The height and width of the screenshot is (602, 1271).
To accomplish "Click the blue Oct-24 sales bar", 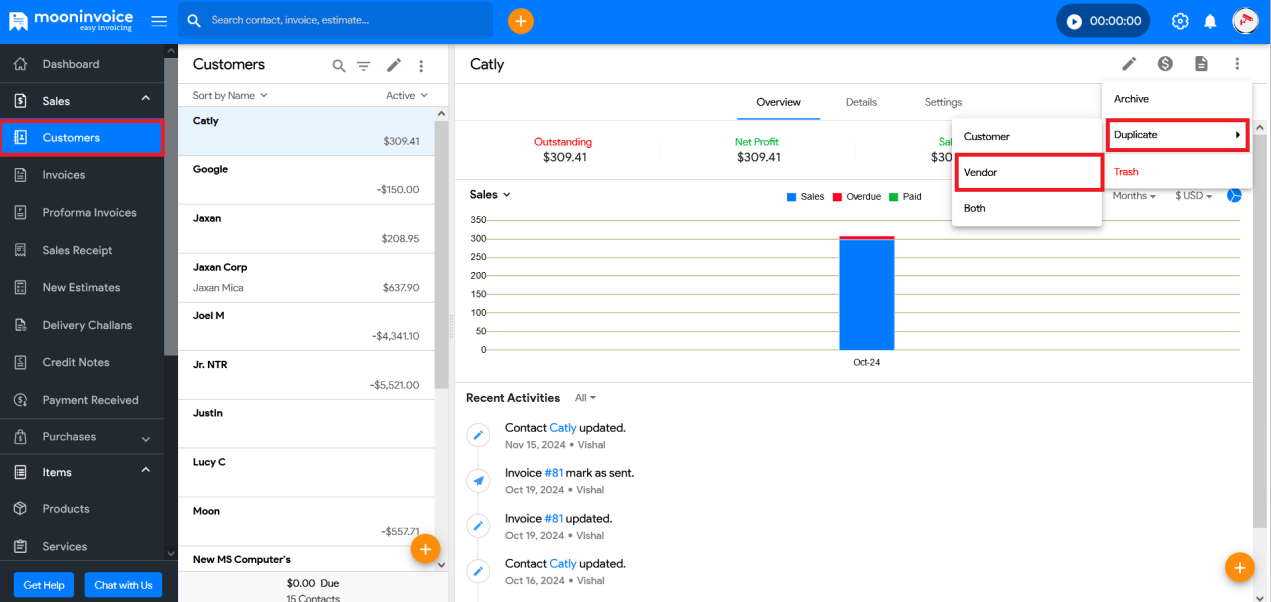I will (x=867, y=295).
